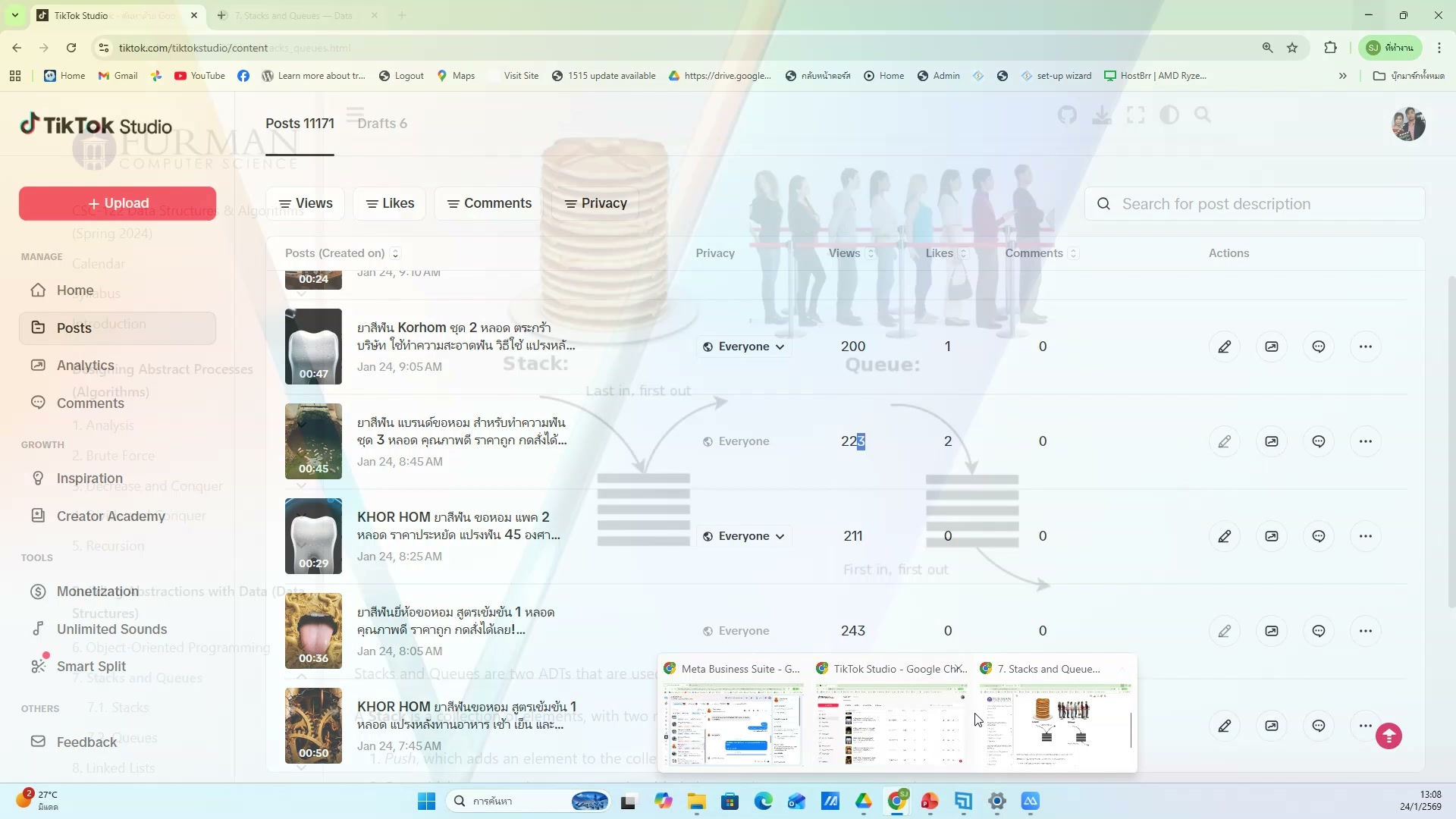
Task: Open Analytics in the sidebar
Action: pos(85,366)
